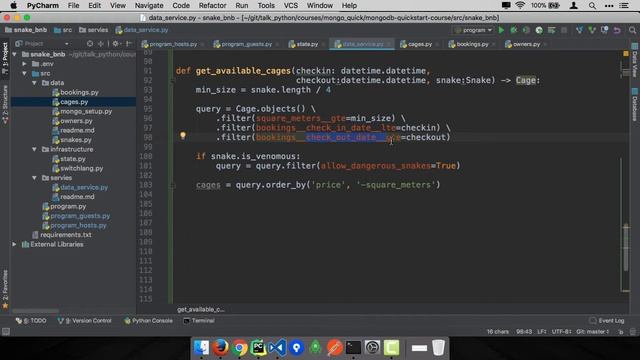Run program with coverage icon
Image resolution: width=640 pixels, height=360 pixels.
[x=527, y=30]
